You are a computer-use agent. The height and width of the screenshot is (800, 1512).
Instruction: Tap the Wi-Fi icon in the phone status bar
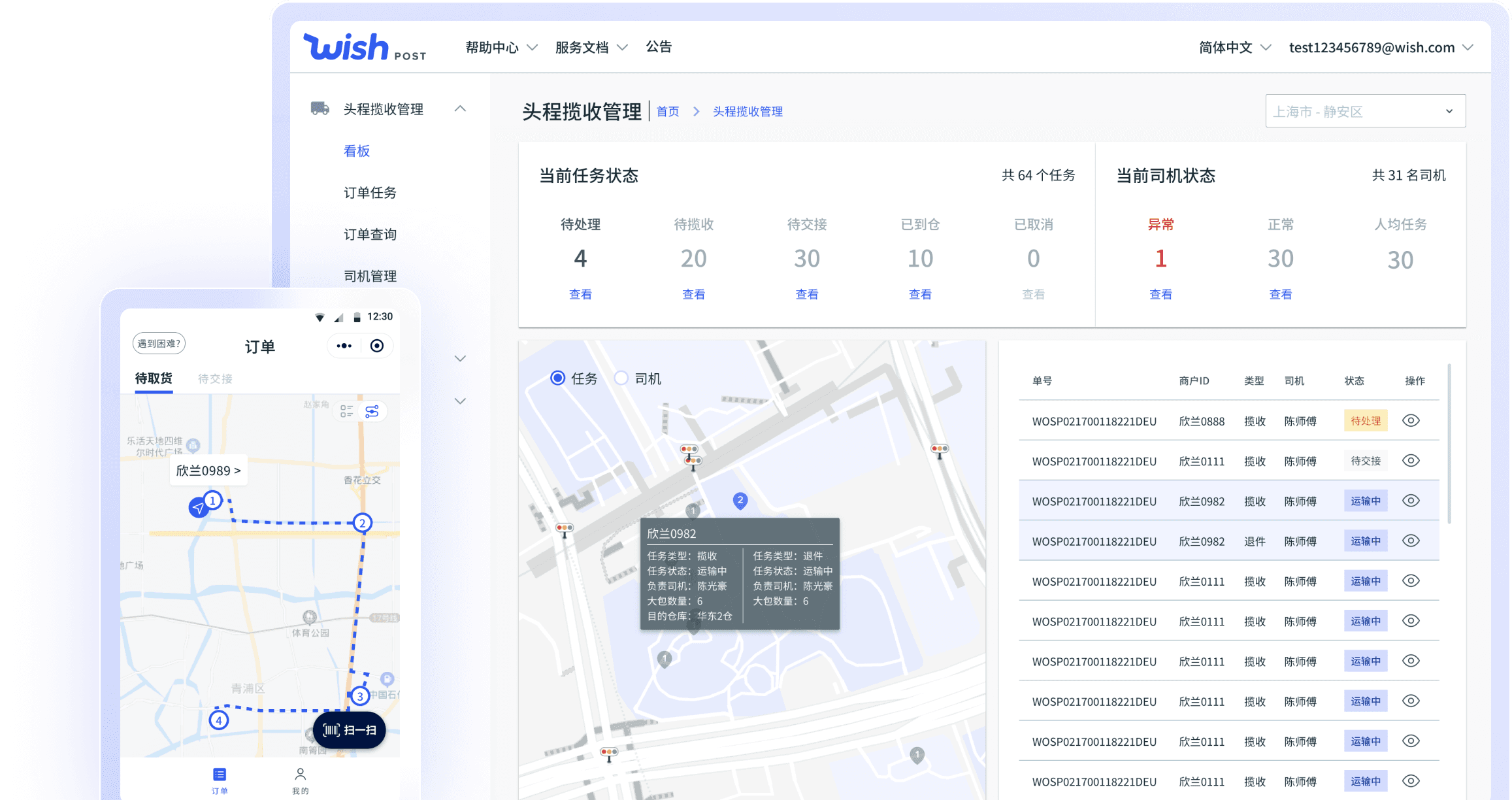320,318
